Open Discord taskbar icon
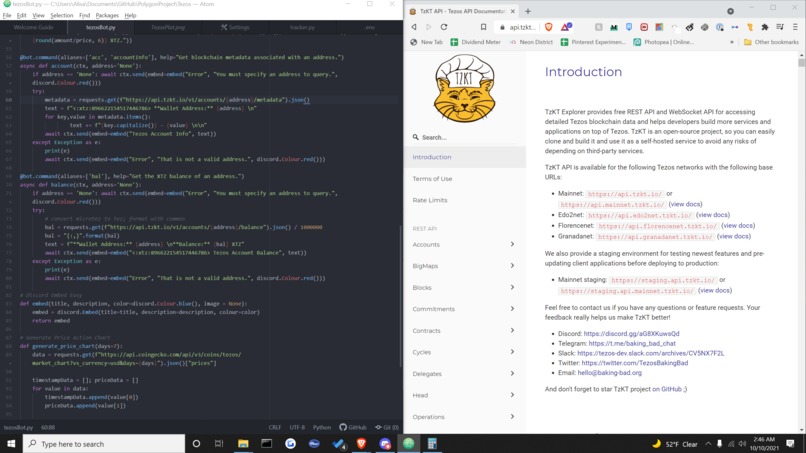806x453 pixels. [x=385, y=443]
